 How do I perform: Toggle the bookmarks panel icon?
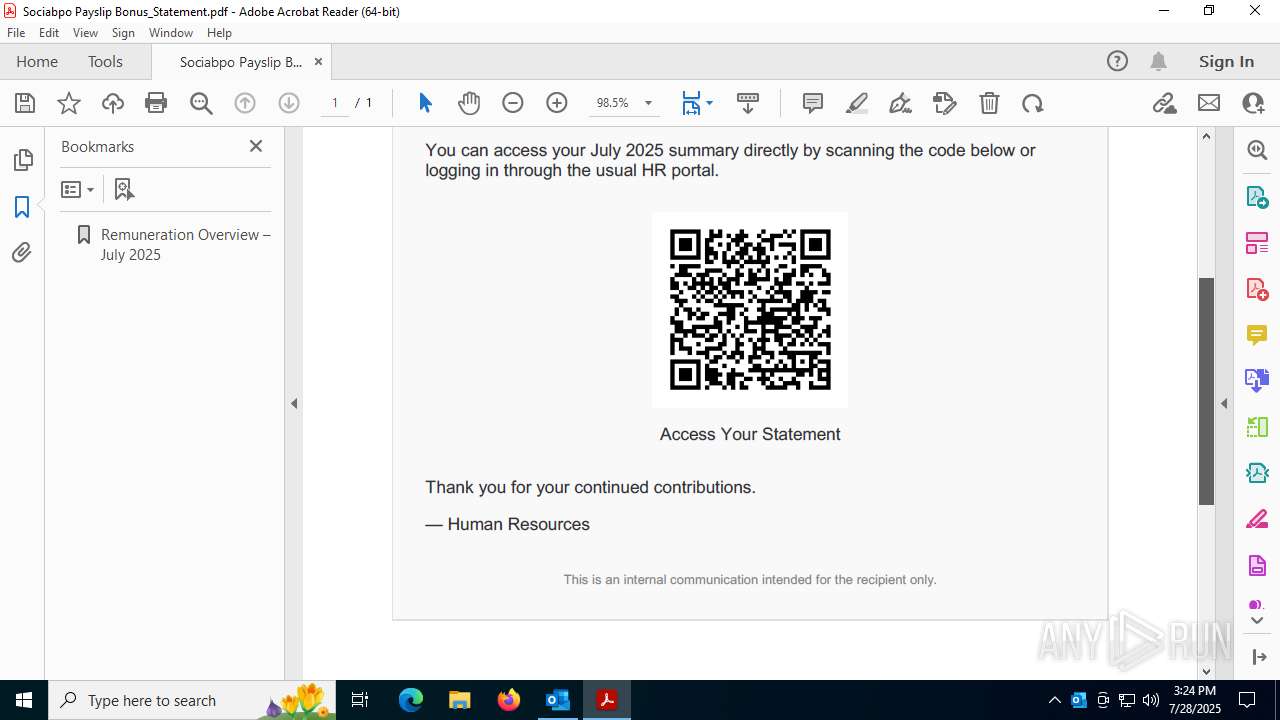(x=22, y=207)
